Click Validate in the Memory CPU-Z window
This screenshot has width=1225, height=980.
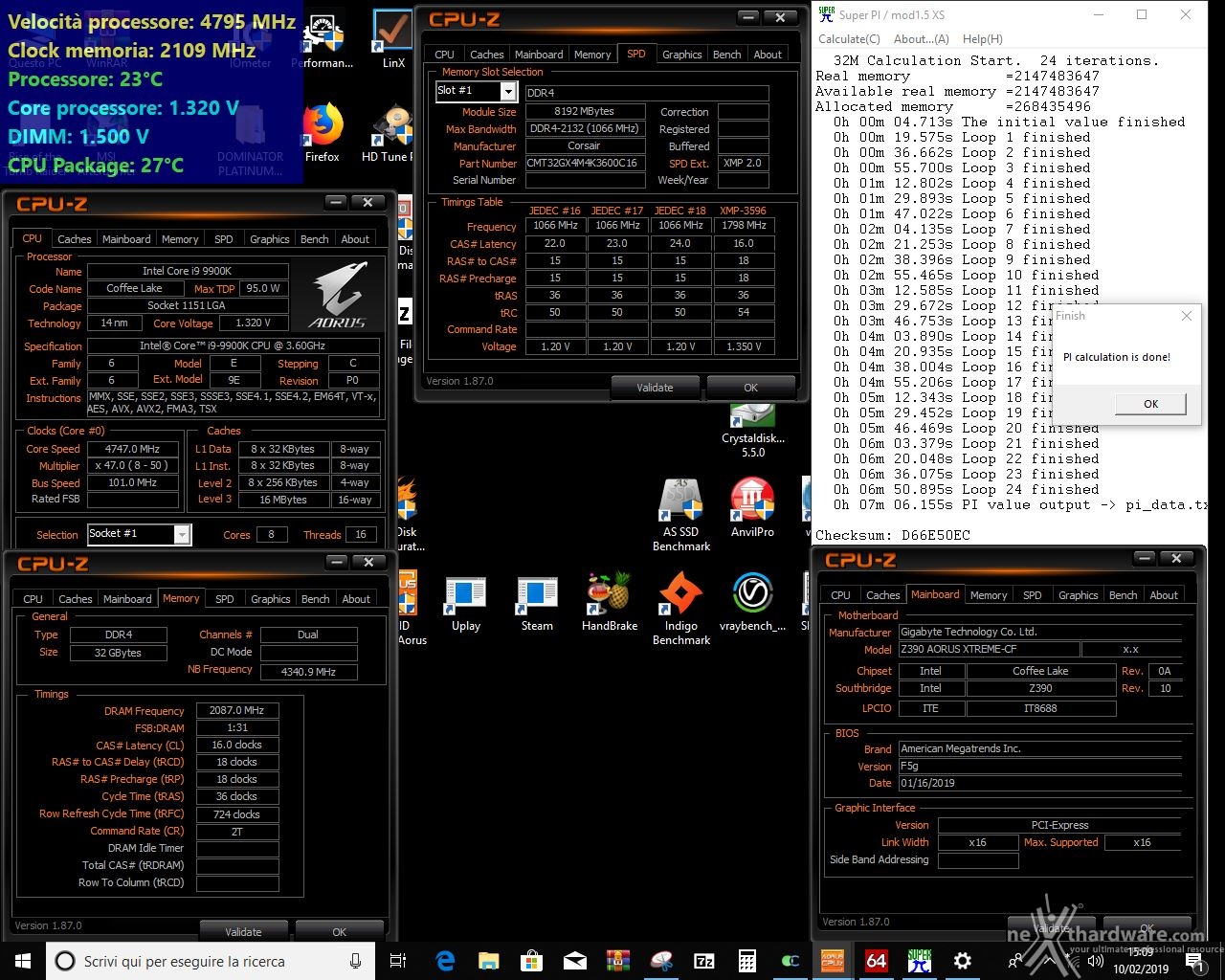click(x=243, y=931)
